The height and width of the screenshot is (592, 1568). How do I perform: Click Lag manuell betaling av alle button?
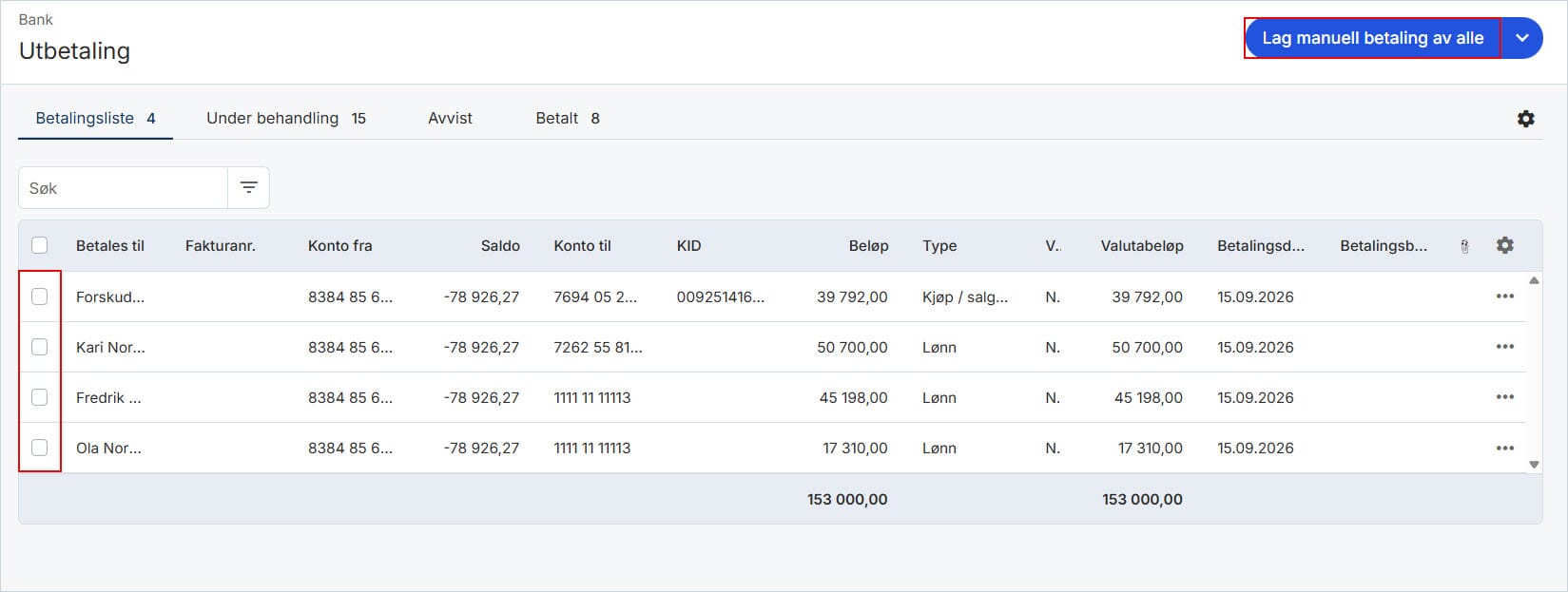tap(1372, 38)
